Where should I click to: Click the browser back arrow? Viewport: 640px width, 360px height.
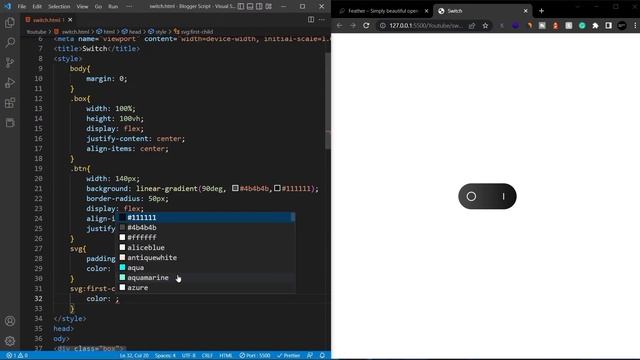(x=340, y=25)
